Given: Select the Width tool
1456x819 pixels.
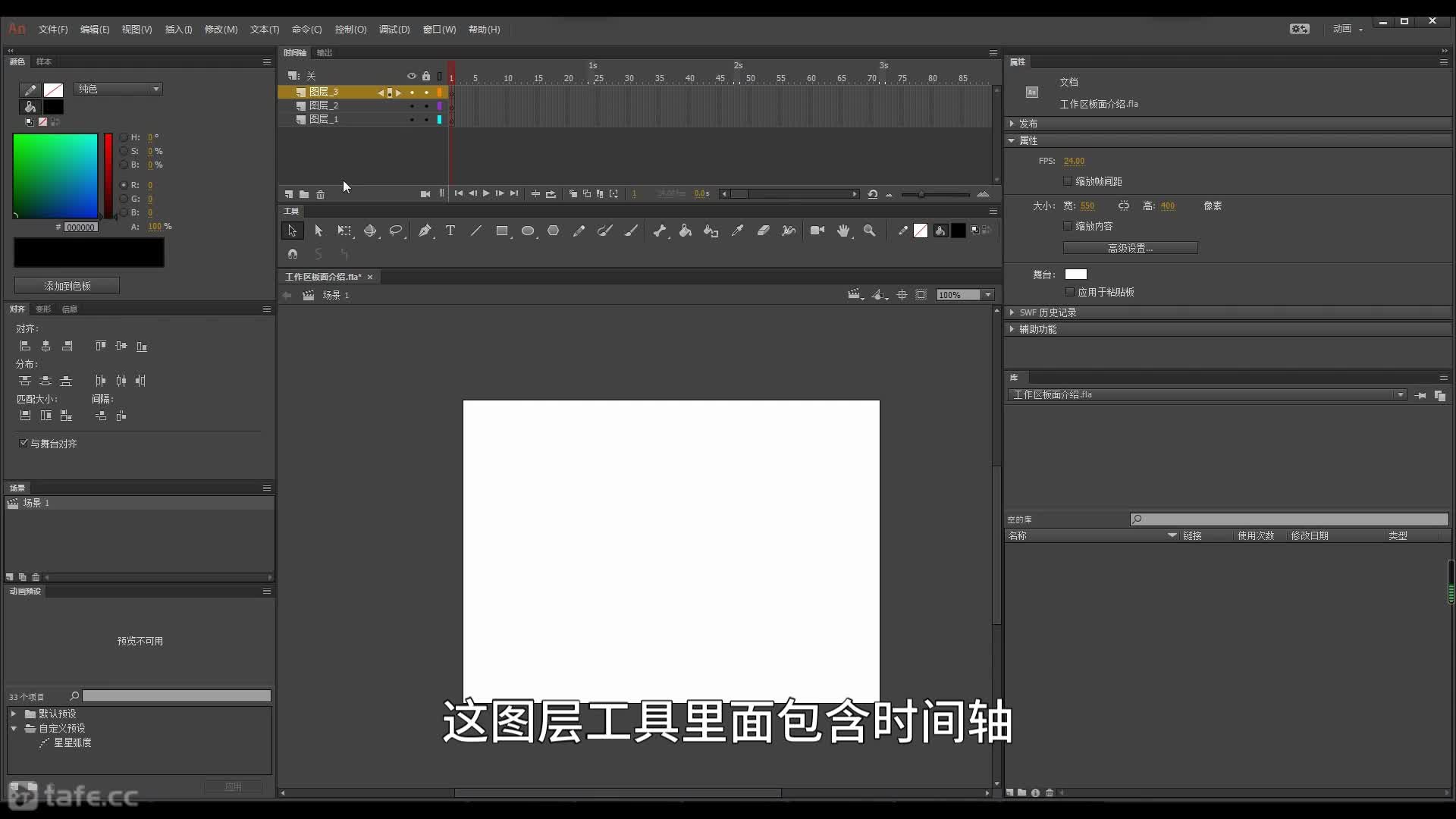Looking at the screenshot, I should coord(789,231).
